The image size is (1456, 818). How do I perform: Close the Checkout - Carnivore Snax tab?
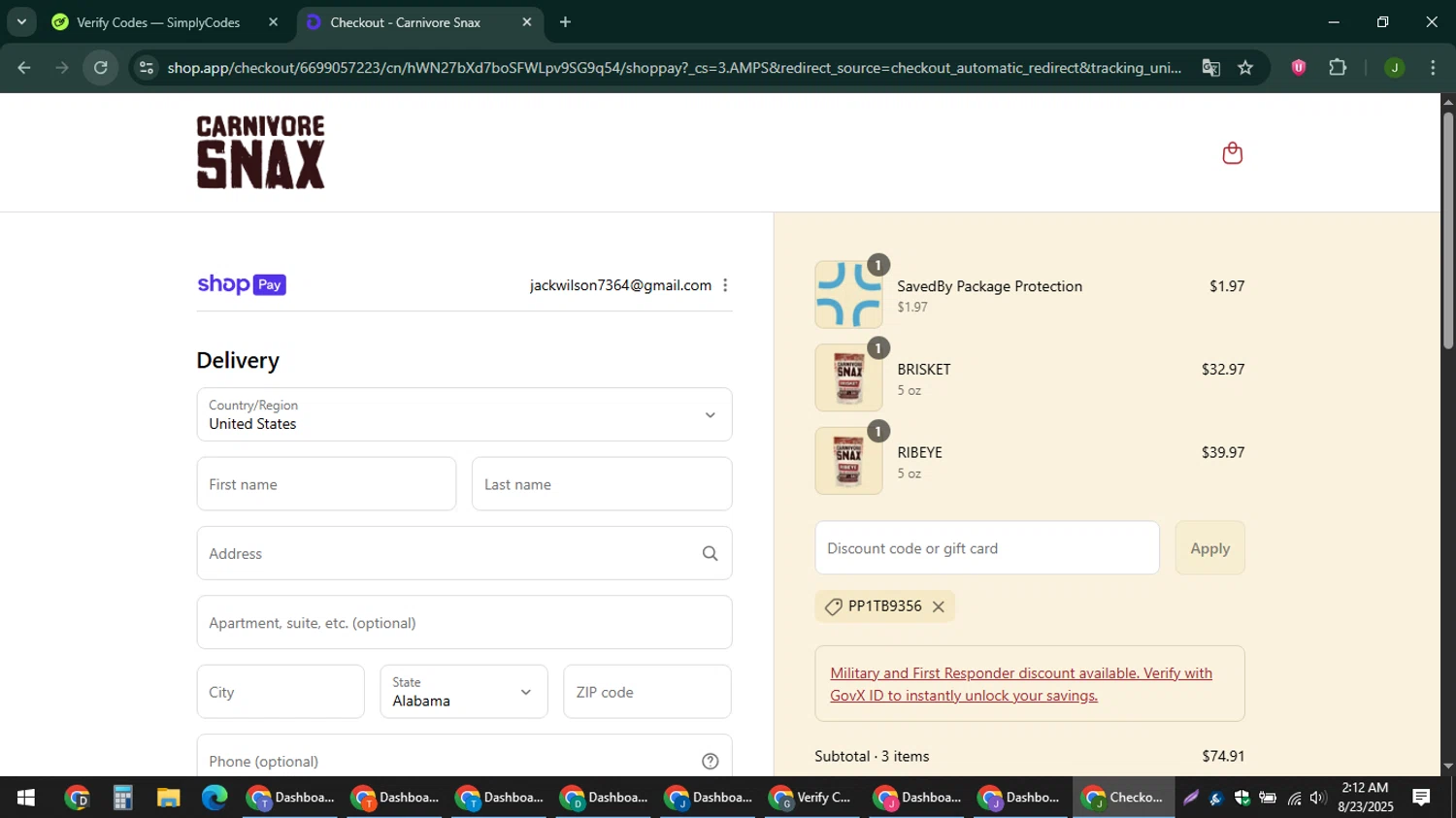click(x=527, y=21)
